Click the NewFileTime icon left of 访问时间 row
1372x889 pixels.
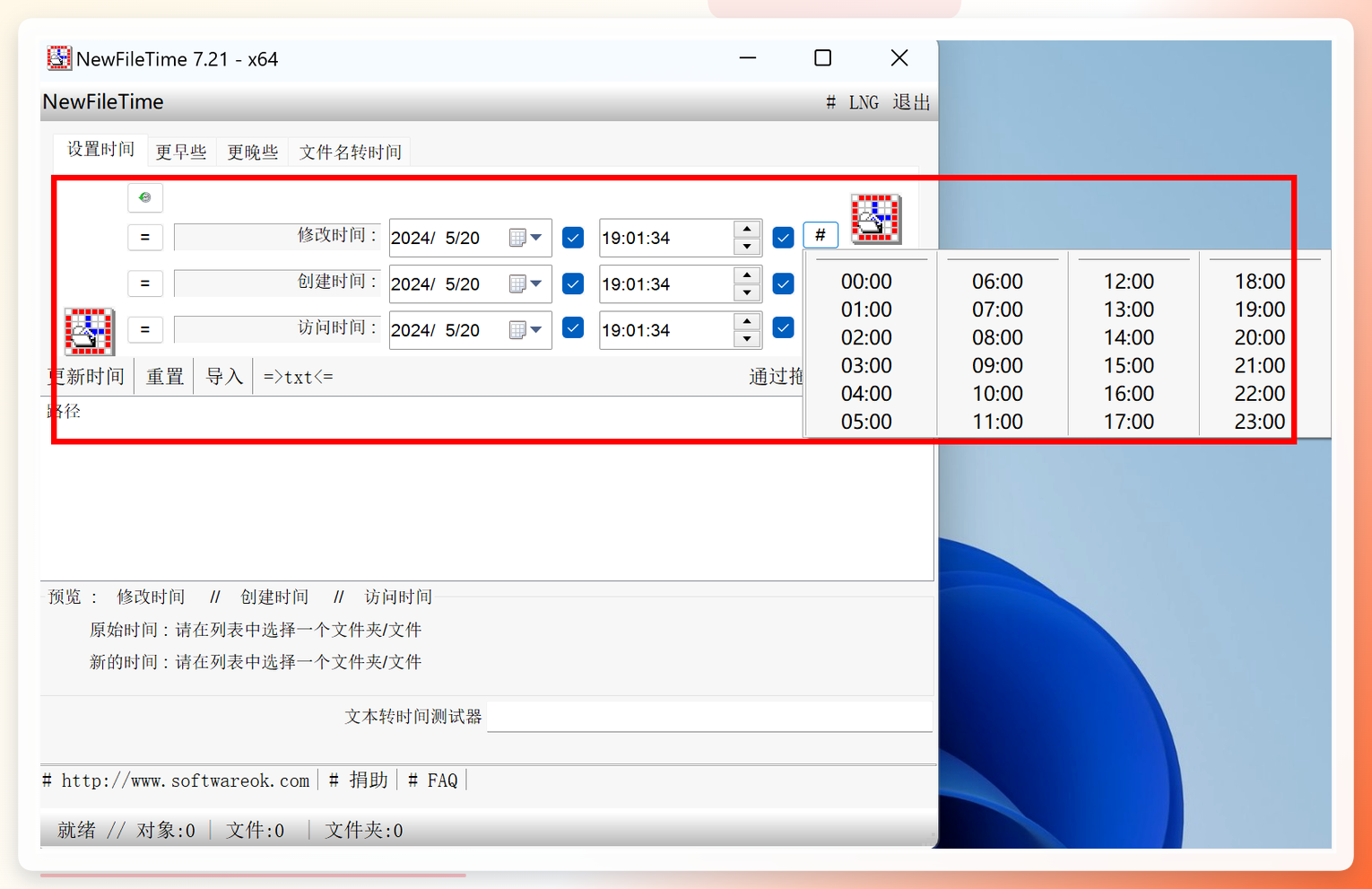coord(89,331)
